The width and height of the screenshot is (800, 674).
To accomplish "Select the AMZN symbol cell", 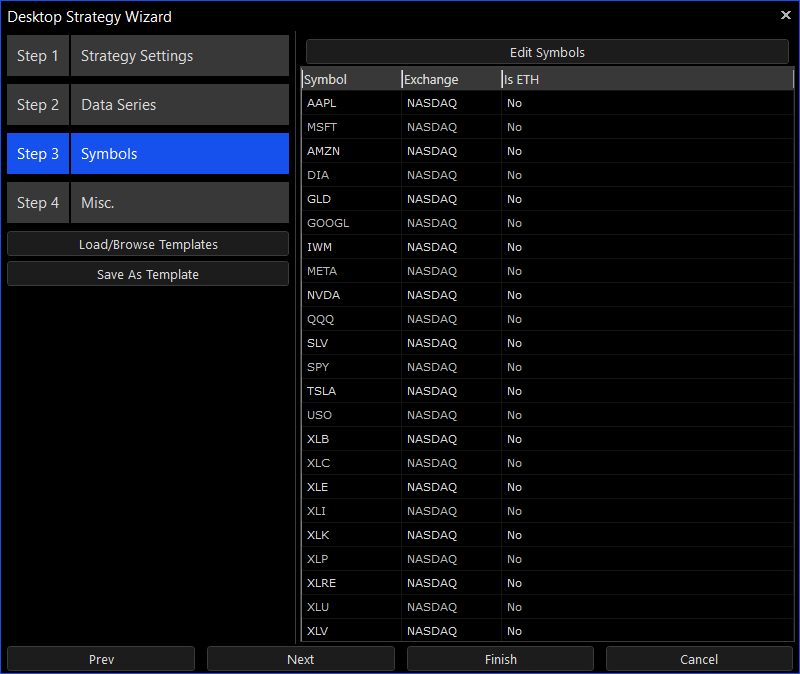I will coord(352,151).
